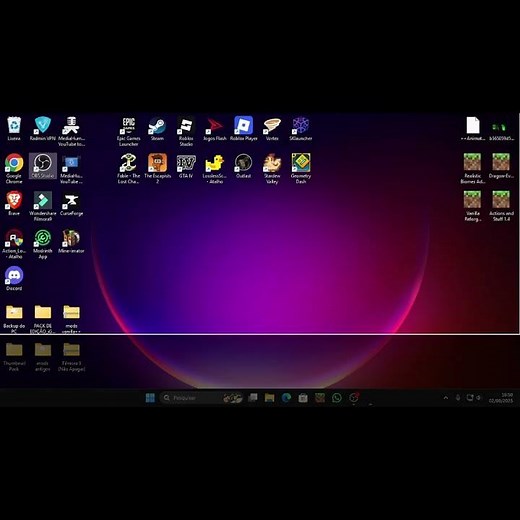Launch Microsoft Edge from the taskbar
The width and height of the screenshot is (520, 520).
(x=286, y=398)
